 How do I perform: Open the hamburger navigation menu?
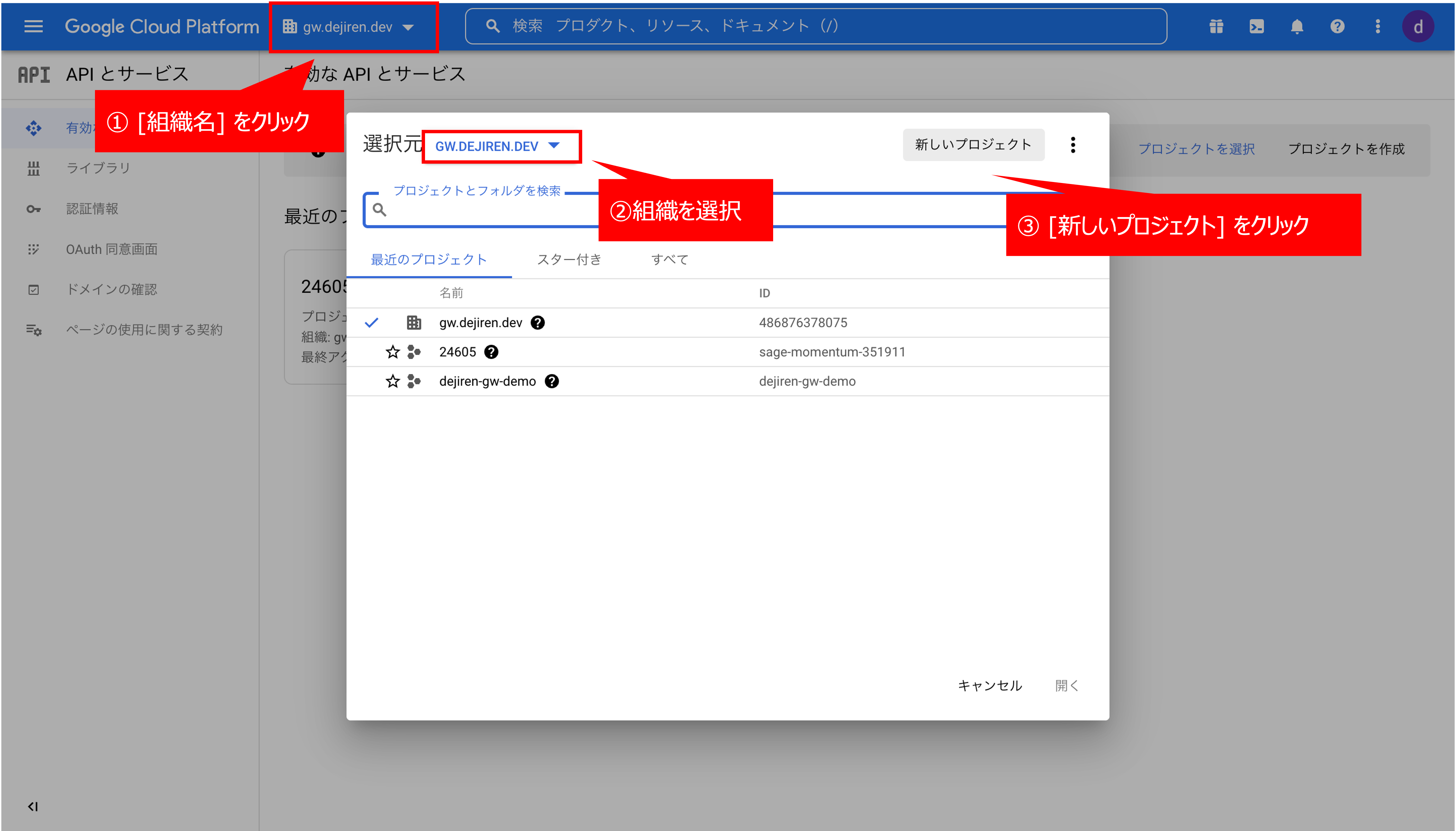pos(34,27)
